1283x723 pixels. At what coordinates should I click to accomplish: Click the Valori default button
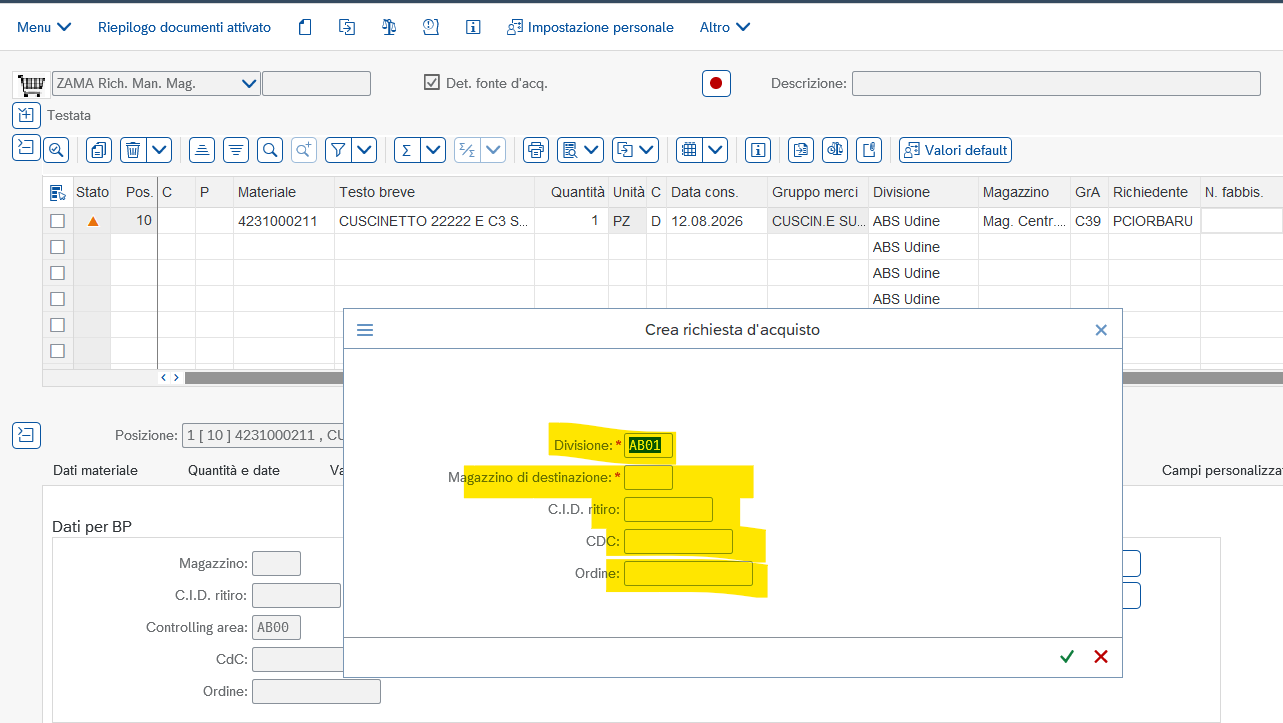[x=955, y=150]
